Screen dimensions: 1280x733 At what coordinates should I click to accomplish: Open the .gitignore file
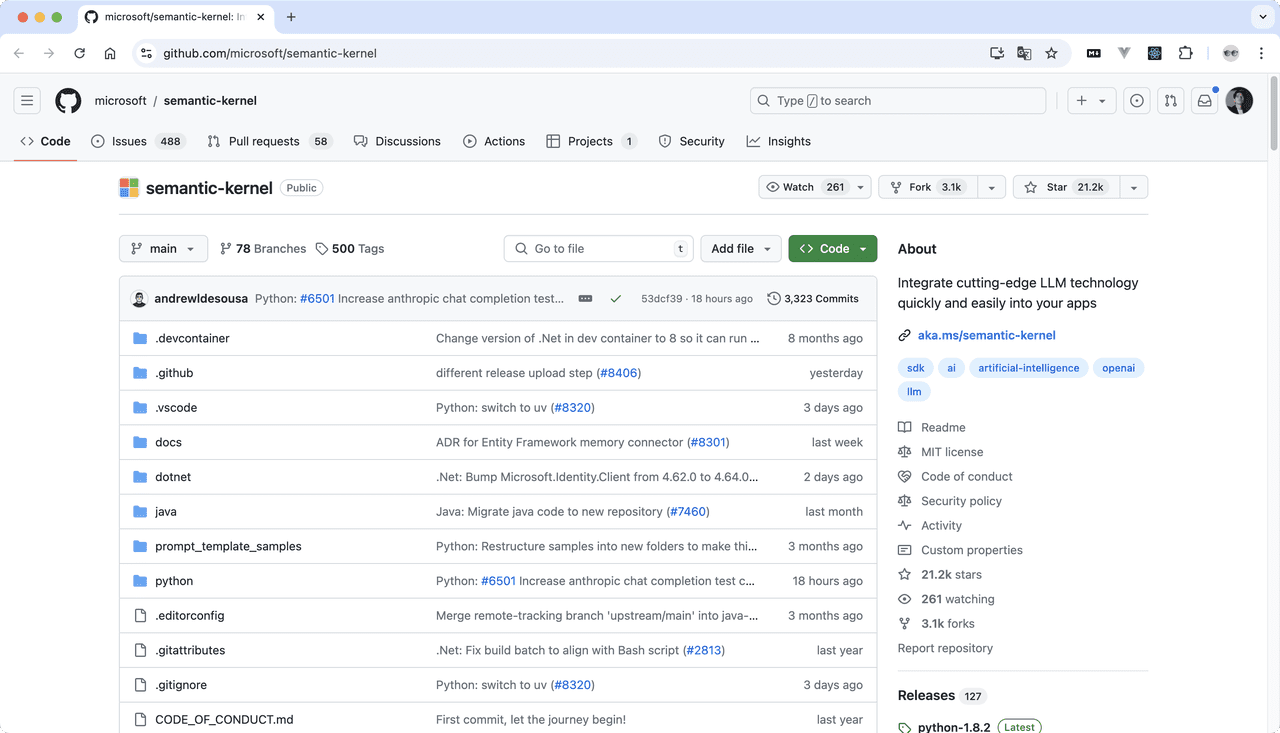tap(181, 685)
